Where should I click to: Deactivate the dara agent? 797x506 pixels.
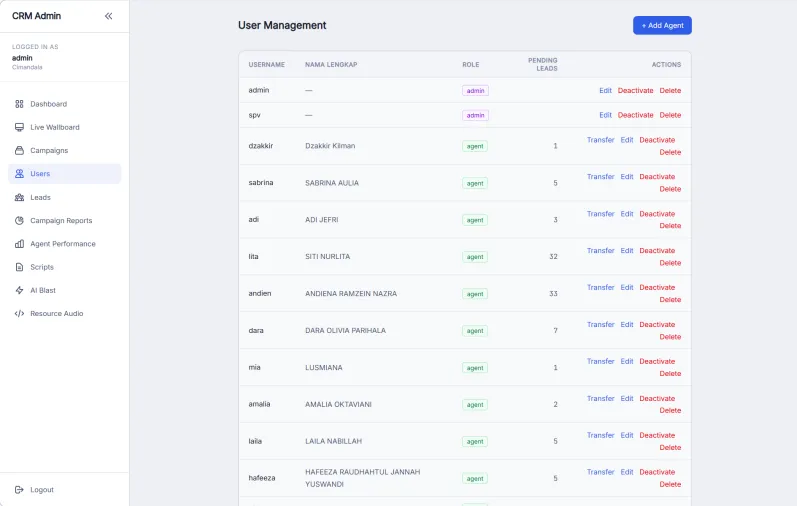[x=657, y=324]
